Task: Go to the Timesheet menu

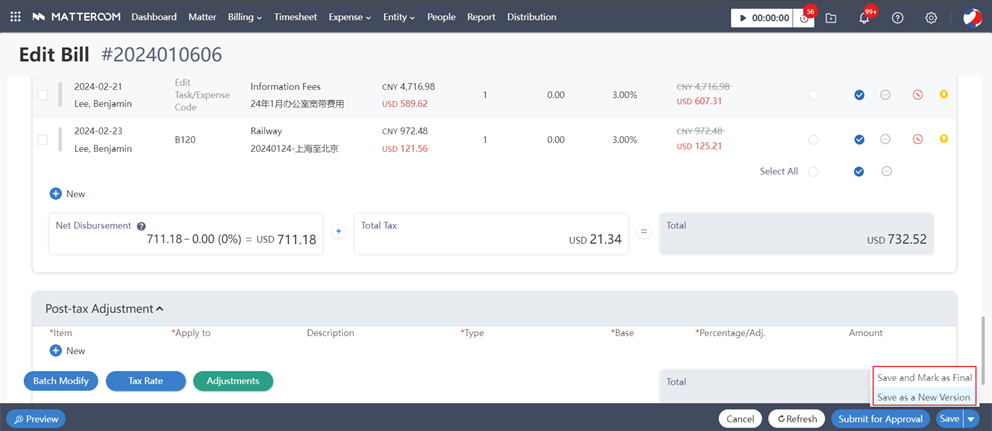Action: coord(295,17)
